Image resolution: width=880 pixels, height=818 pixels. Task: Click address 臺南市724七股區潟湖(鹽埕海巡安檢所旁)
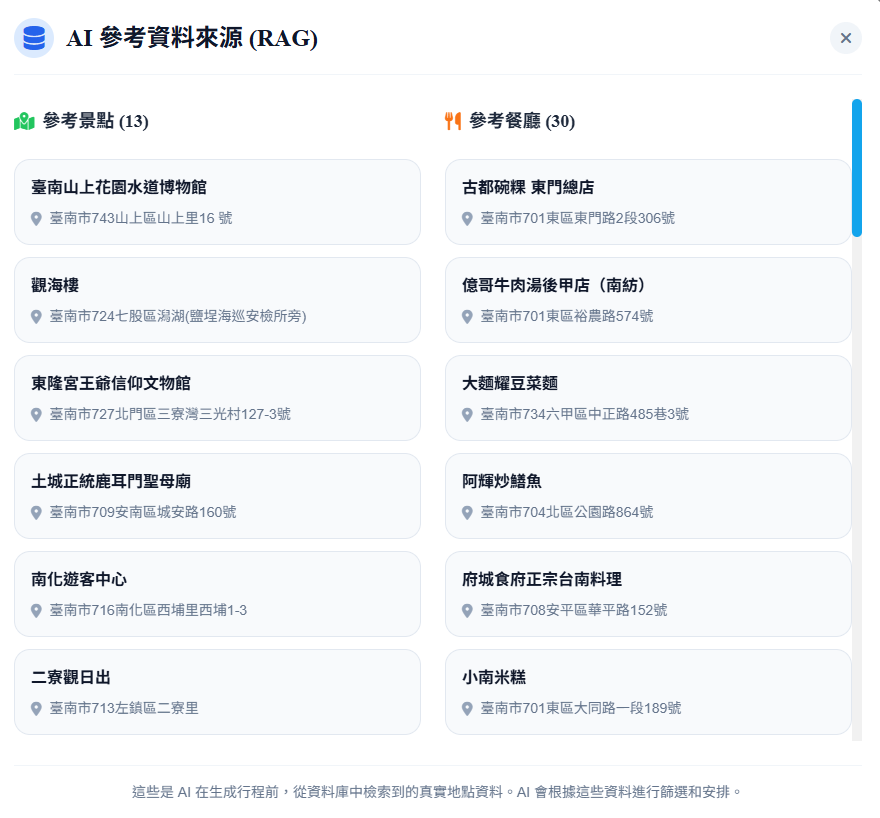(x=178, y=316)
